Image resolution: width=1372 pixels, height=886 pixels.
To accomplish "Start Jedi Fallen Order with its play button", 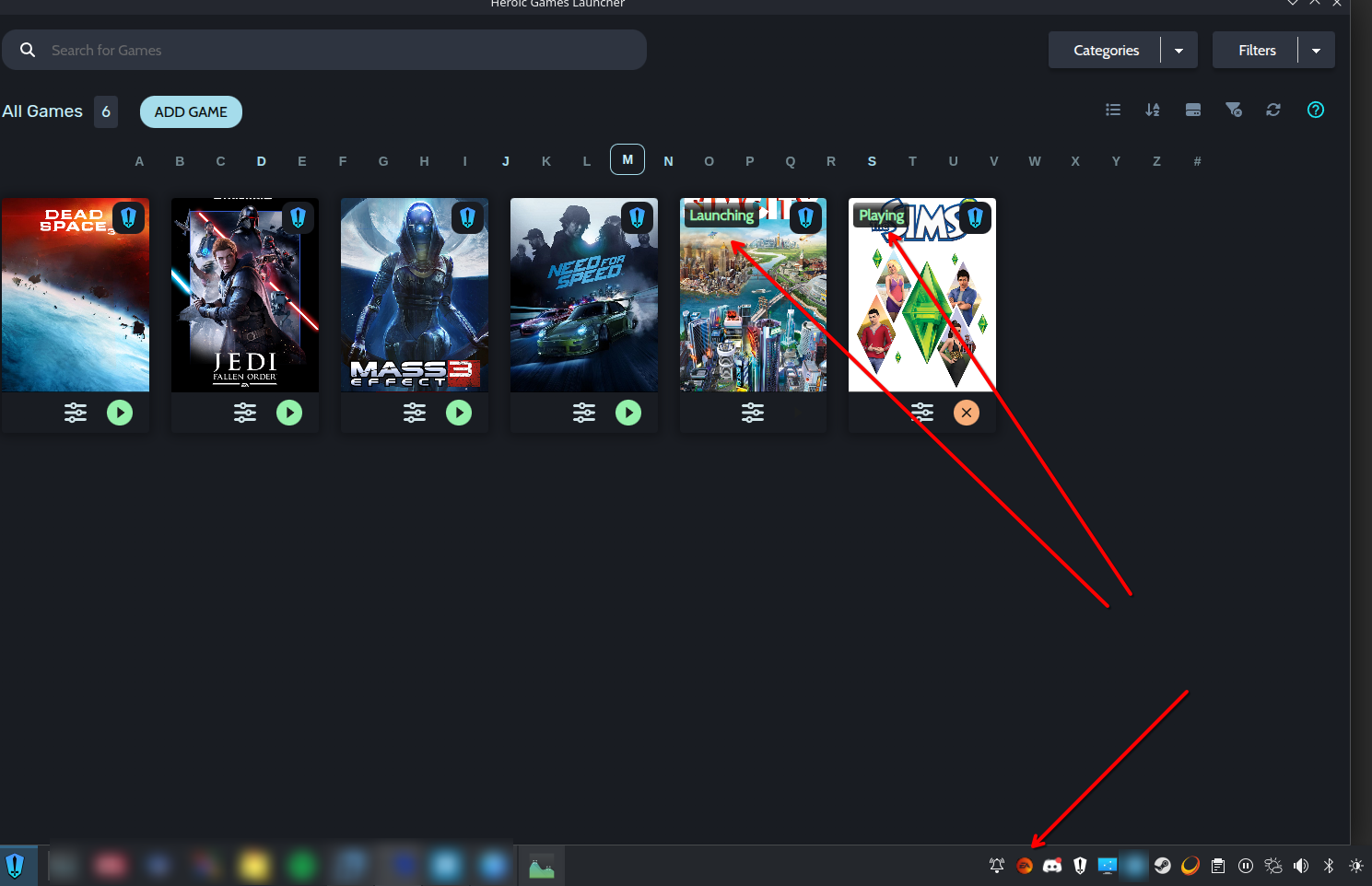I will pyautogui.click(x=289, y=413).
